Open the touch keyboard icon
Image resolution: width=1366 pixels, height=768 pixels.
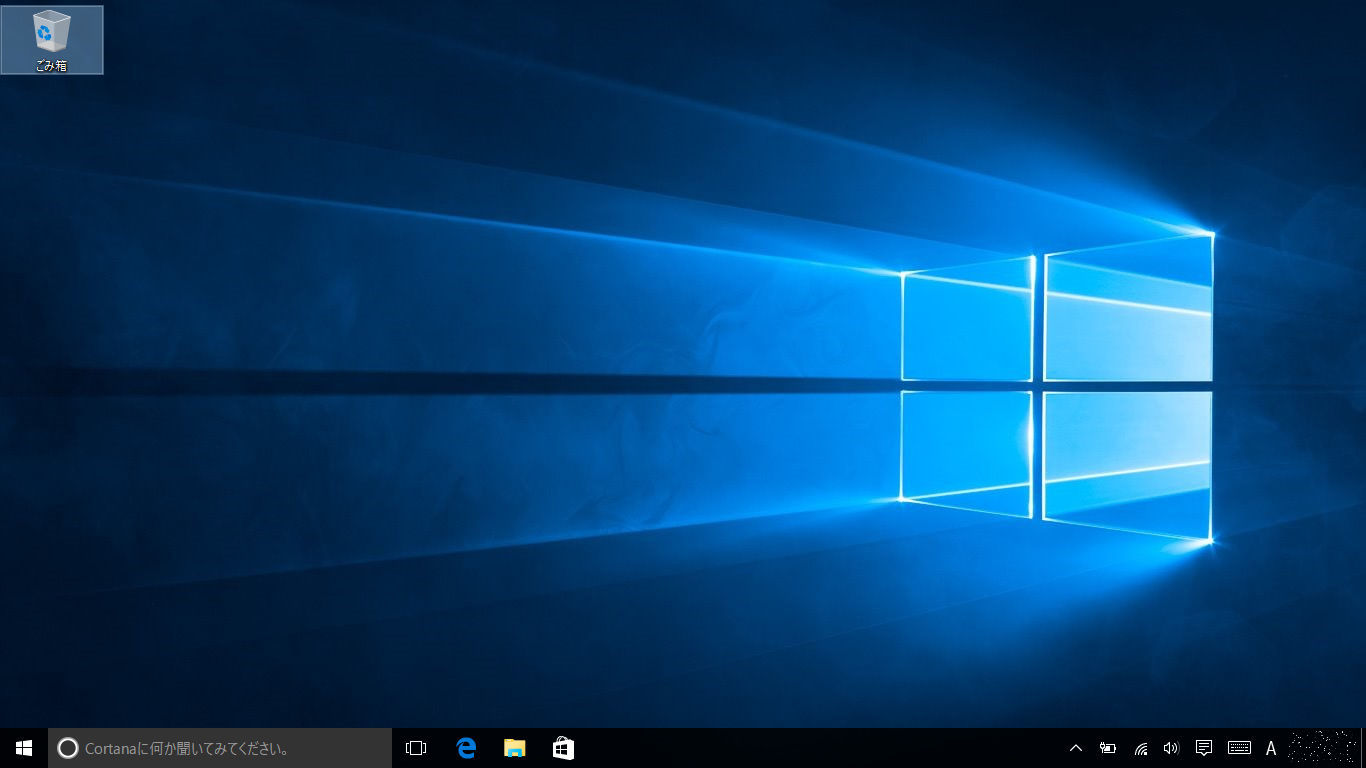coord(1239,748)
